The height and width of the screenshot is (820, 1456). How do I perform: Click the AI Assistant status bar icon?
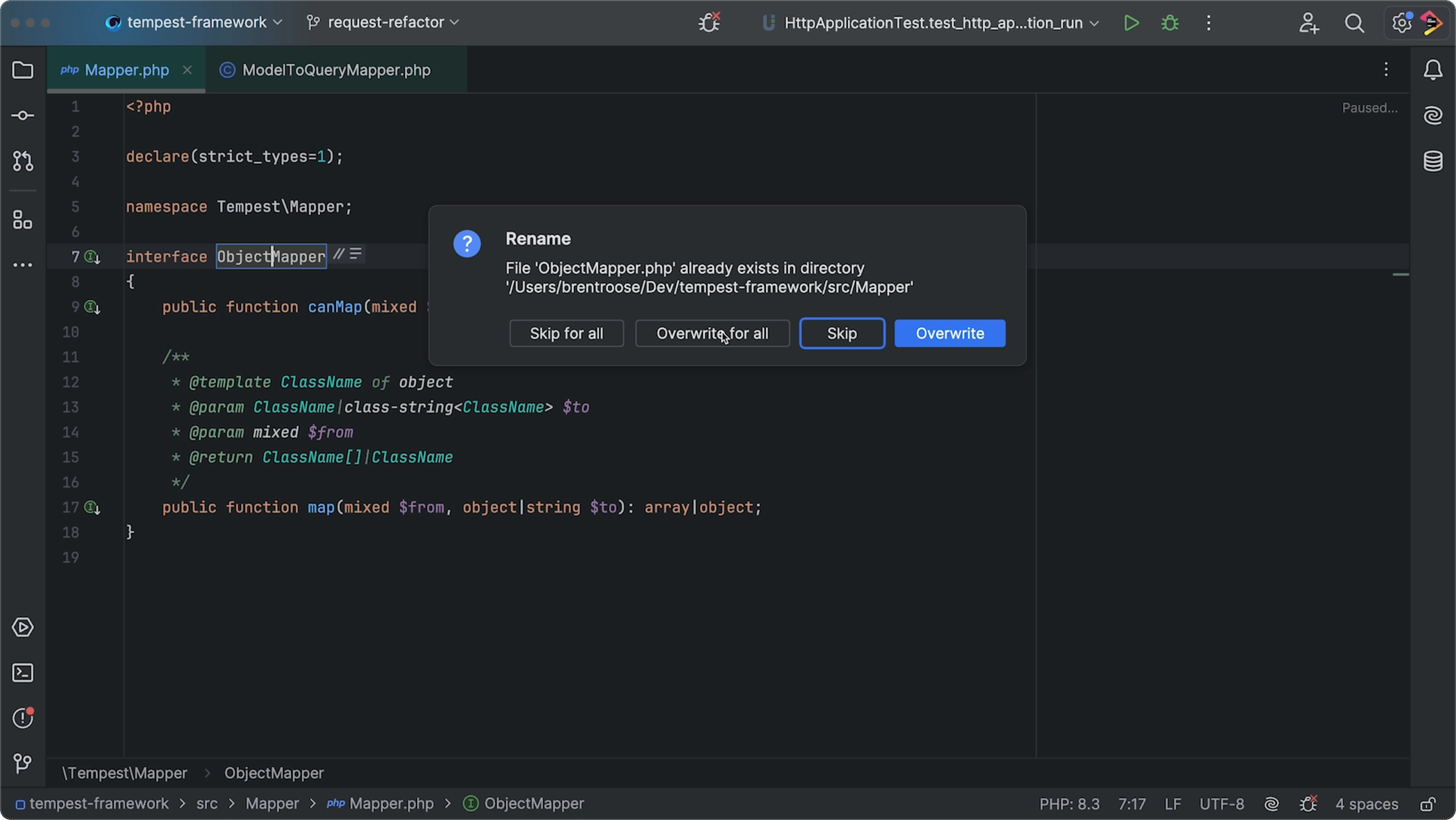[x=1271, y=803]
